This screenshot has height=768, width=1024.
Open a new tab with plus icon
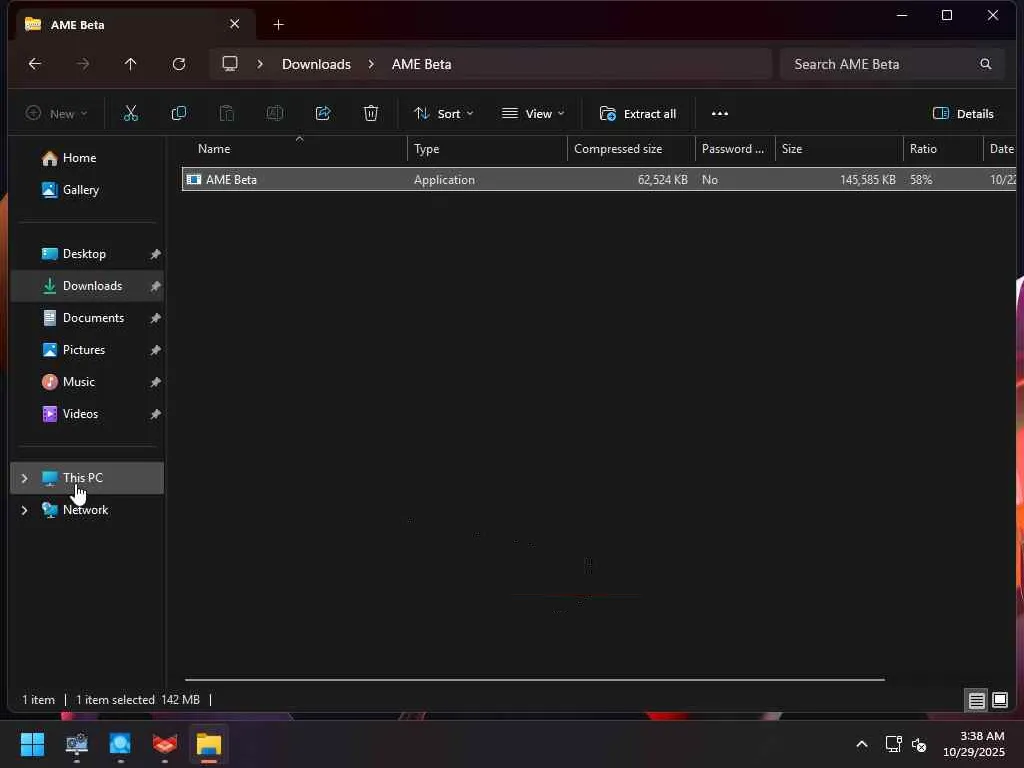tap(278, 25)
